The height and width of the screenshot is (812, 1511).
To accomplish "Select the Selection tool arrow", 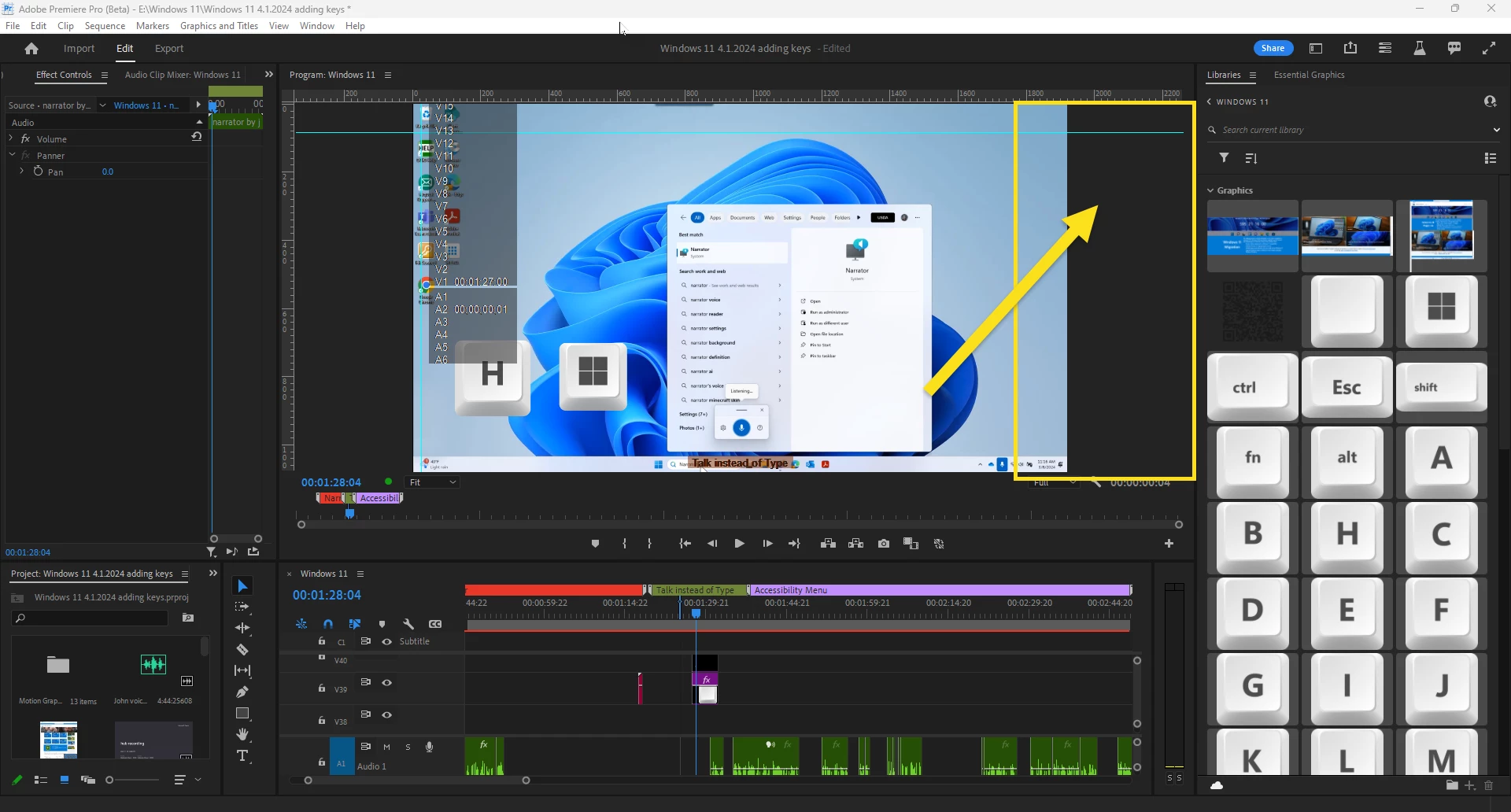I will [x=242, y=586].
